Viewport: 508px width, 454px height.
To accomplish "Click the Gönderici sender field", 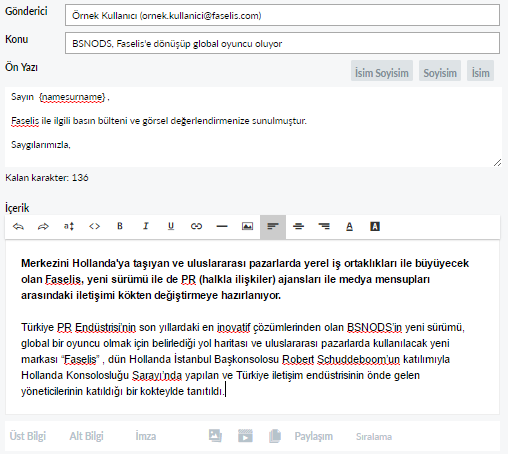I will coord(282,15).
